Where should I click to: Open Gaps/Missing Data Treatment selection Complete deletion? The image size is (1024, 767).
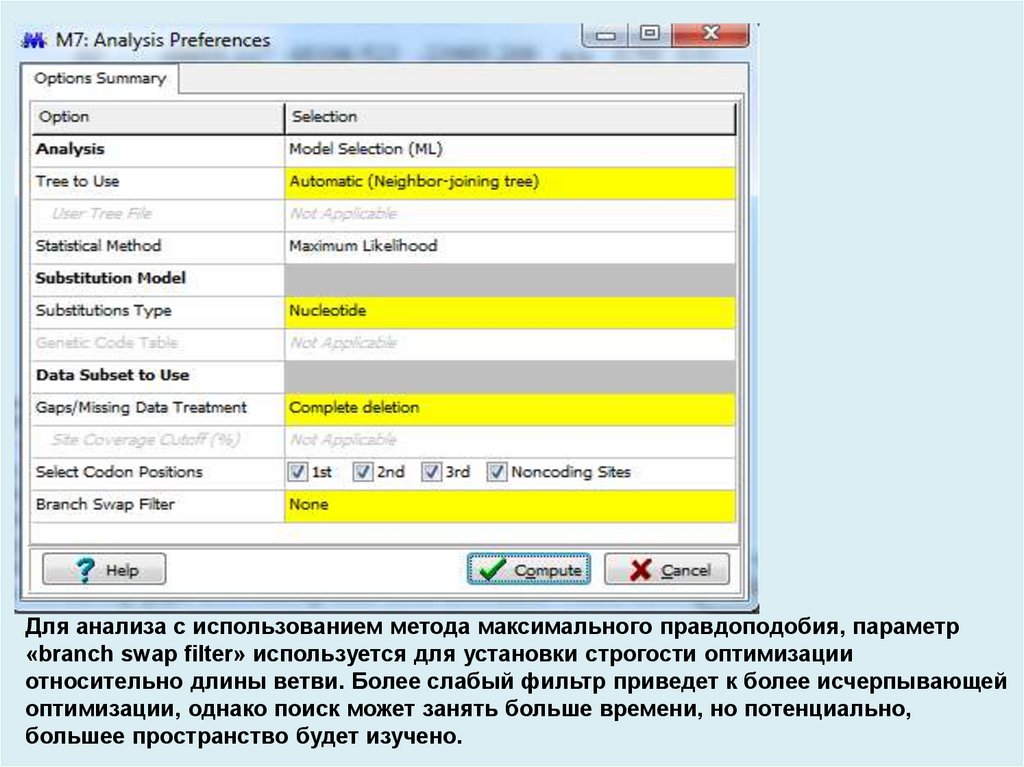[510, 409]
